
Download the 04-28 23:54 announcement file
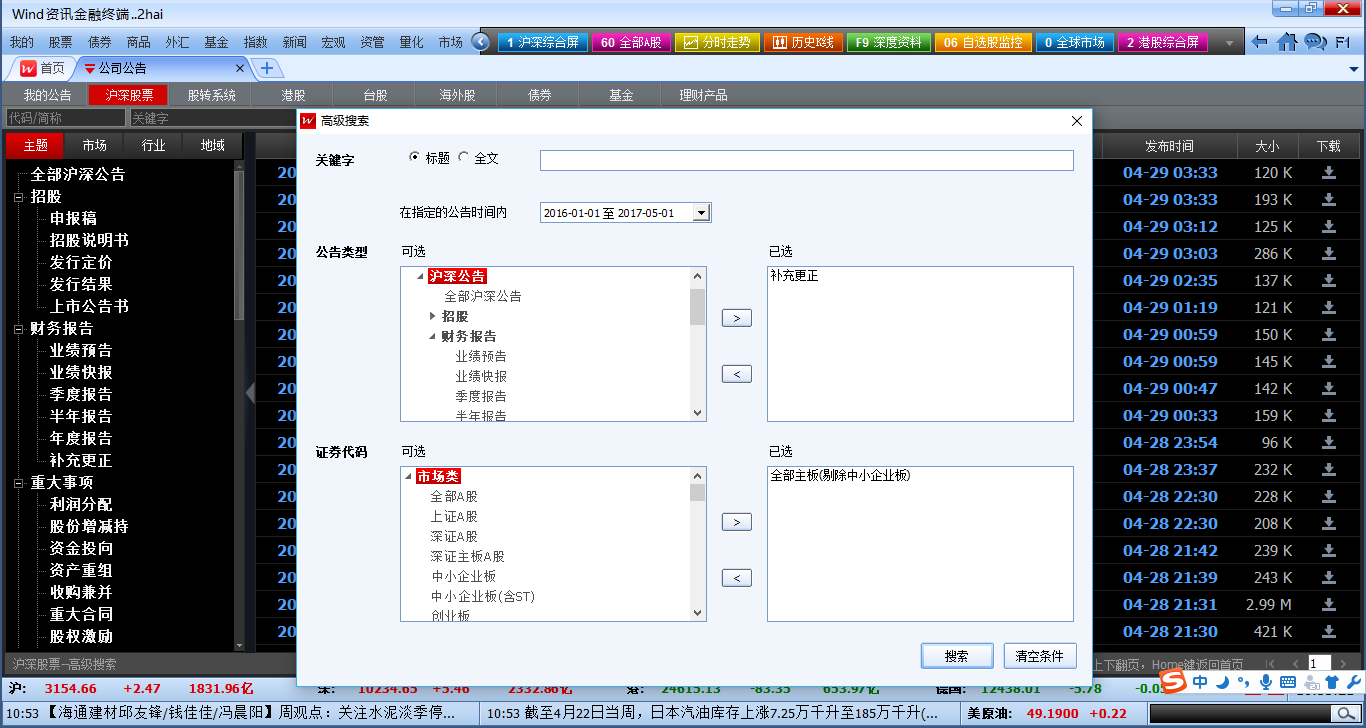click(x=1329, y=442)
